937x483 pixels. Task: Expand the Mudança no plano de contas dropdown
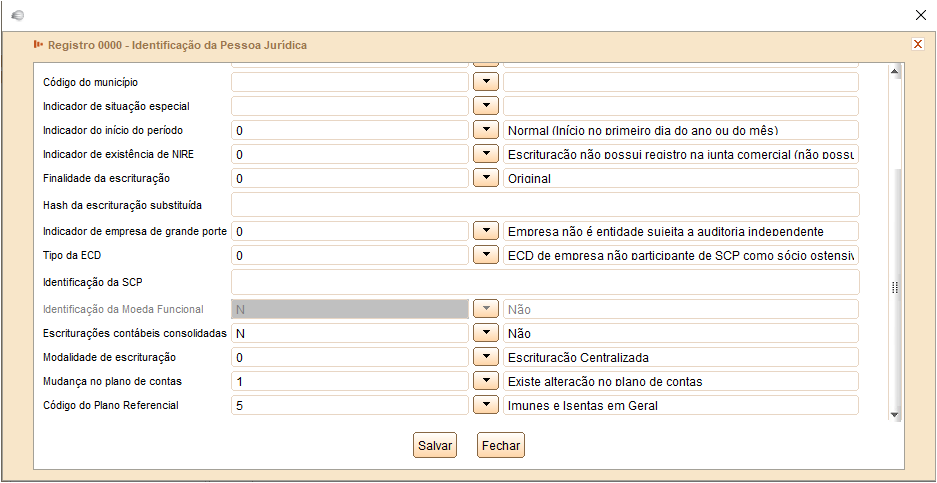coord(485,381)
